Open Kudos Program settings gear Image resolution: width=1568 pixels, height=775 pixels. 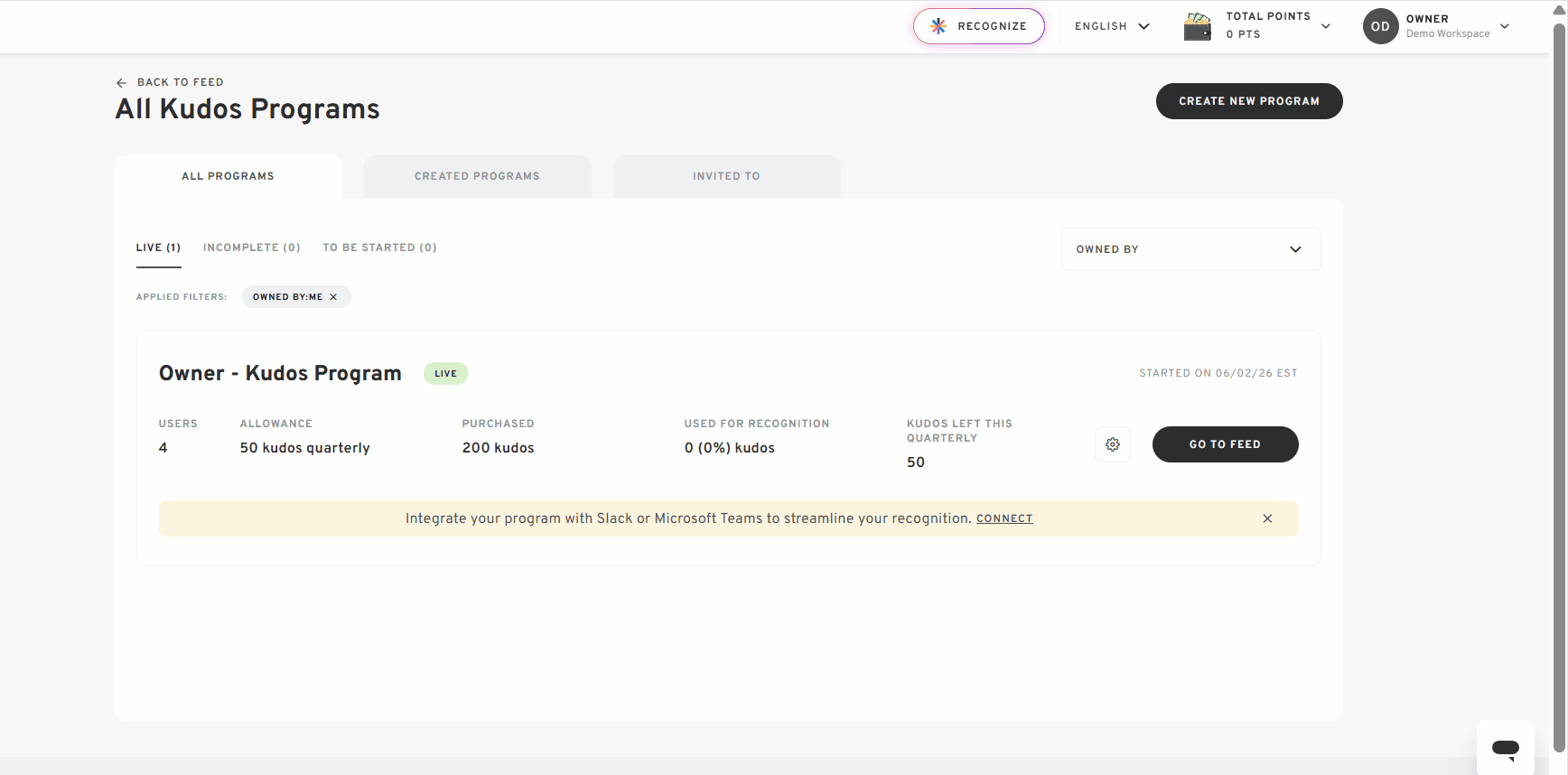1113,444
